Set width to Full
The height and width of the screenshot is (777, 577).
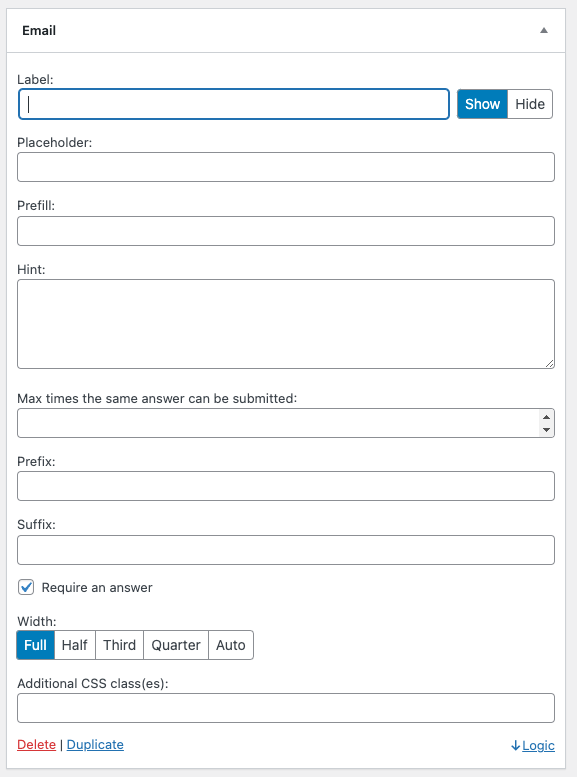point(36,645)
